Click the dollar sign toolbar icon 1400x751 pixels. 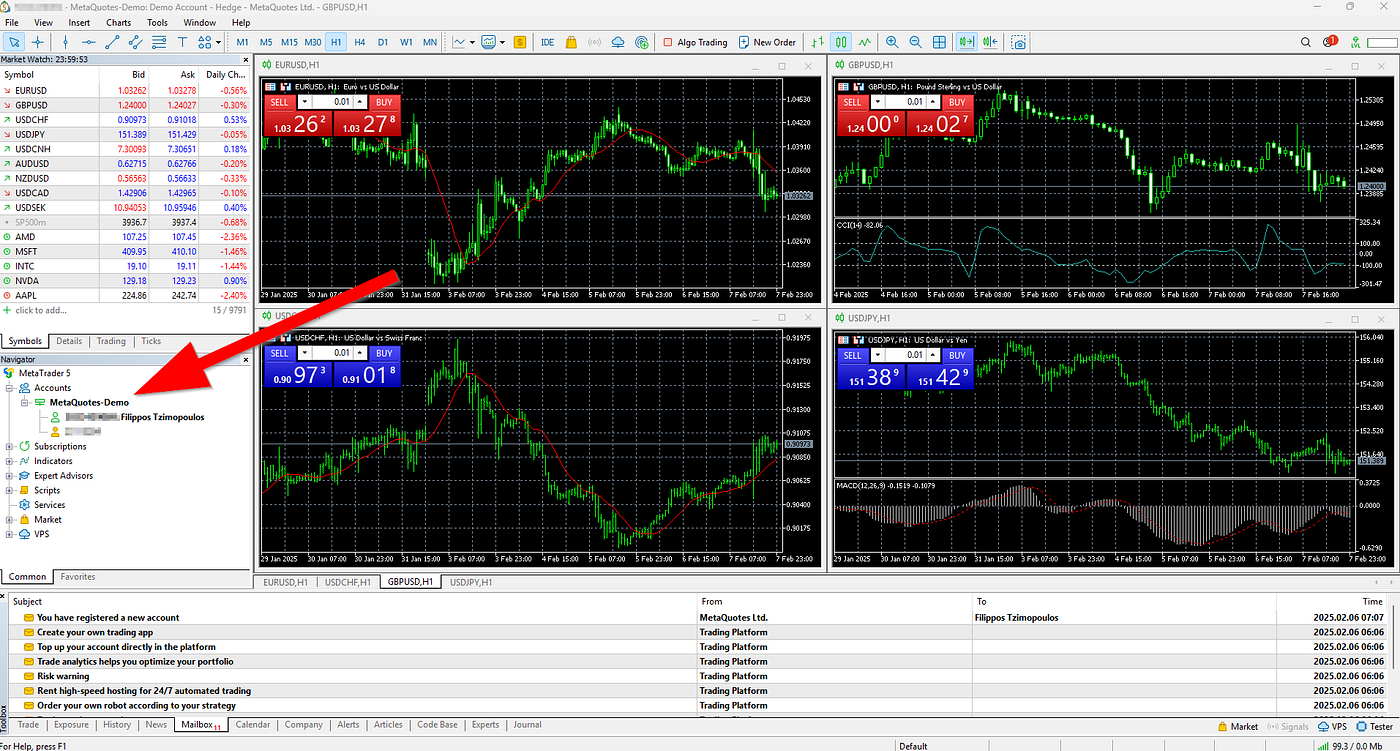(520, 42)
